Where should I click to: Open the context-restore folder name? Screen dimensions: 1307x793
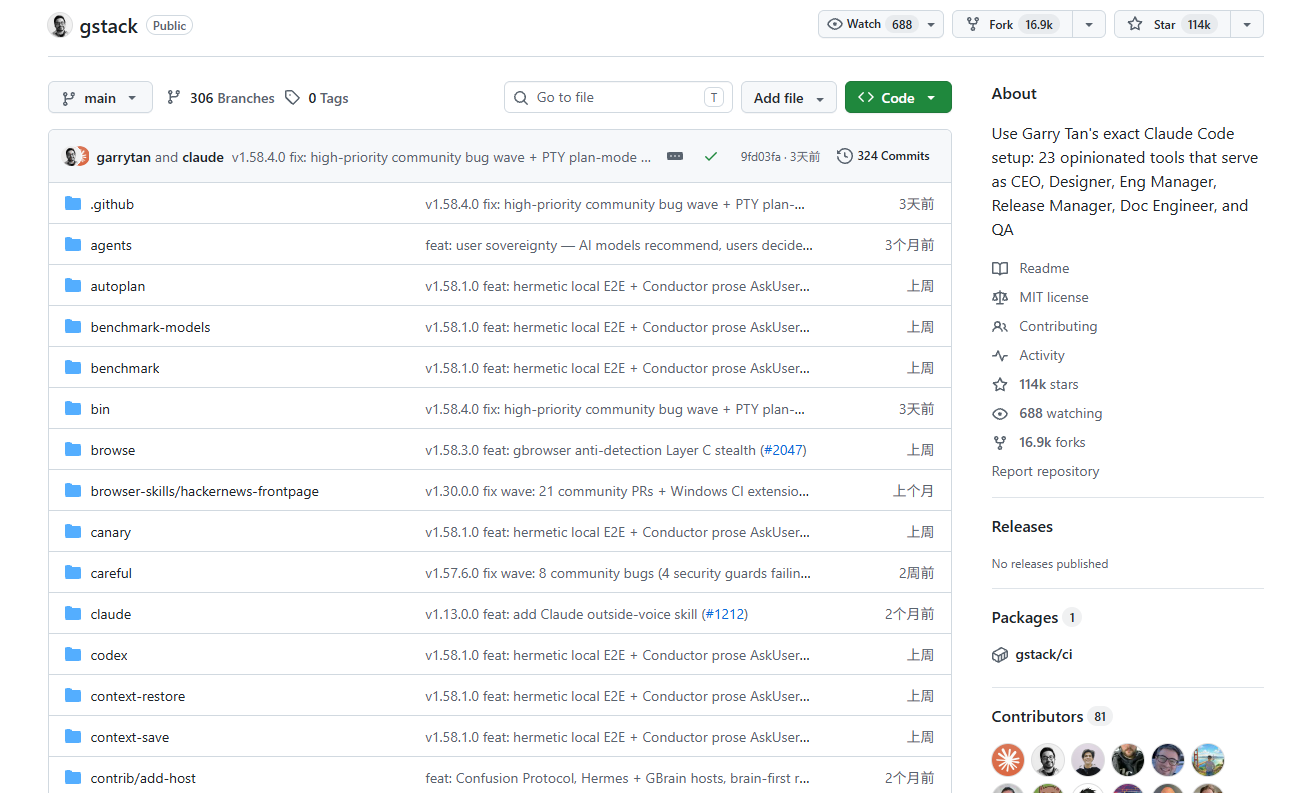pos(138,696)
